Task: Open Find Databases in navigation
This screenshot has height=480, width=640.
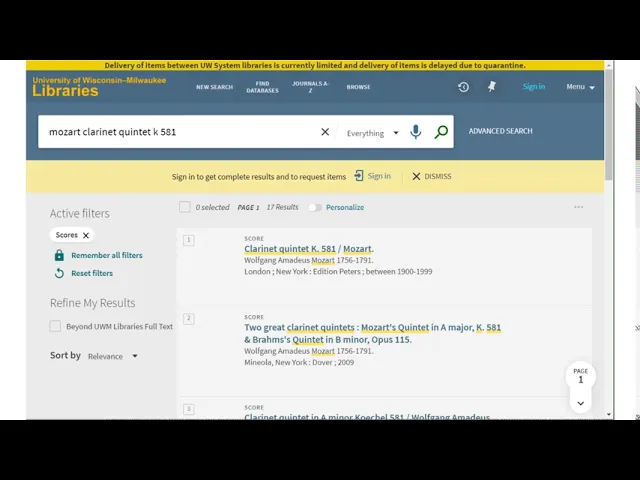Action: tap(262, 87)
